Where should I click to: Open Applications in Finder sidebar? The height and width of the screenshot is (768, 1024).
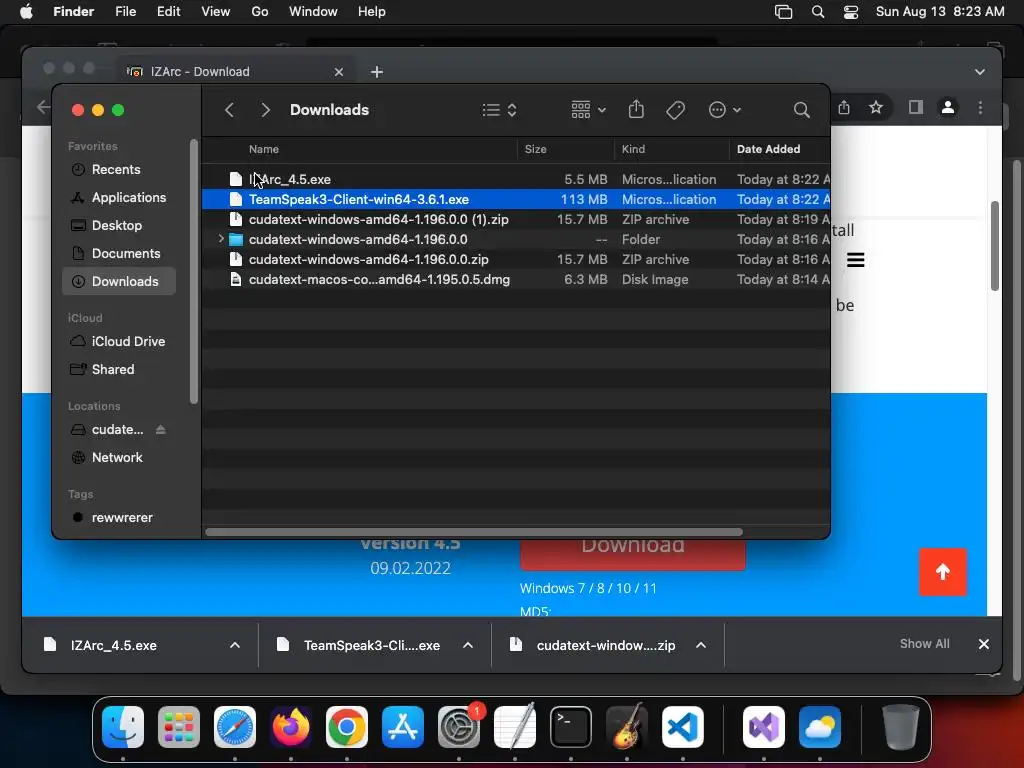pyautogui.click(x=119, y=197)
